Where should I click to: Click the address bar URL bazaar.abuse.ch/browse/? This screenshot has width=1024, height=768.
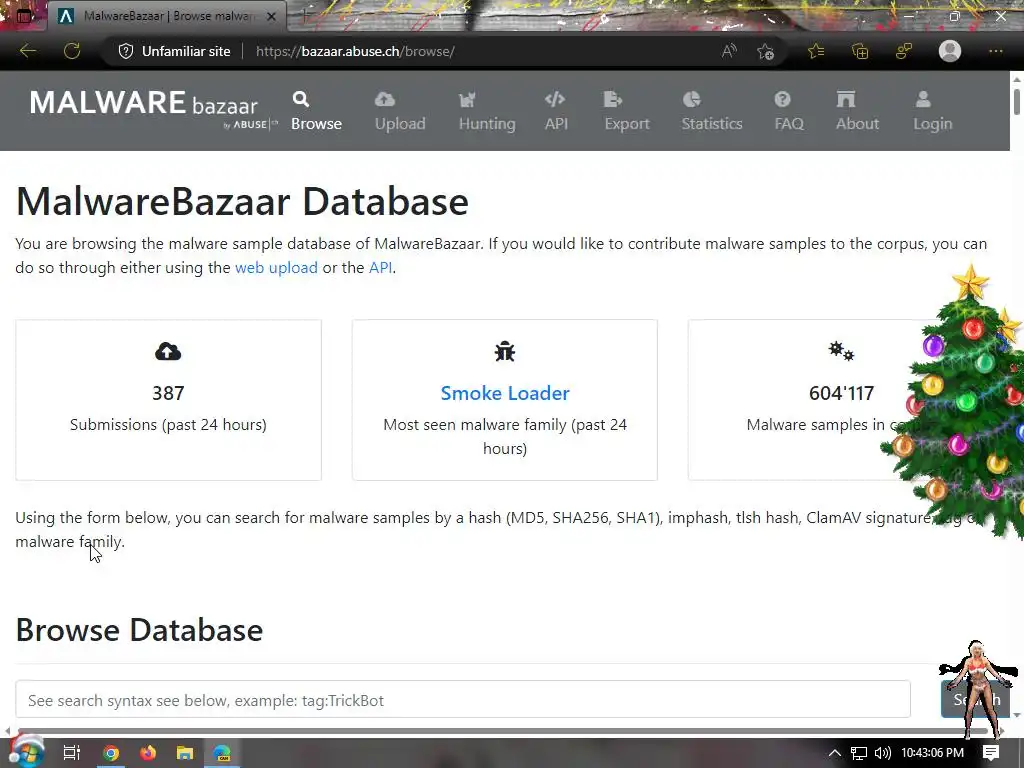point(355,51)
